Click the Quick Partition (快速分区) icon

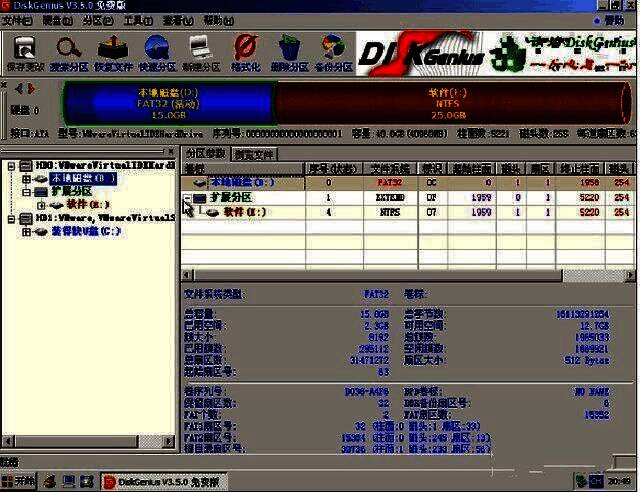[x=156, y=52]
